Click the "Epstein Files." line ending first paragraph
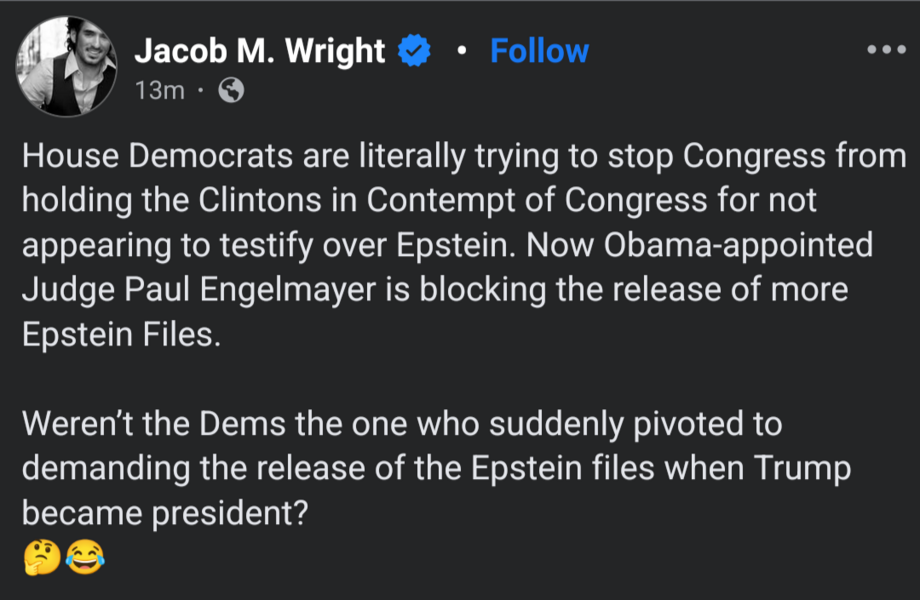The width and height of the screenshot is (920, 600). click(118, 334)
